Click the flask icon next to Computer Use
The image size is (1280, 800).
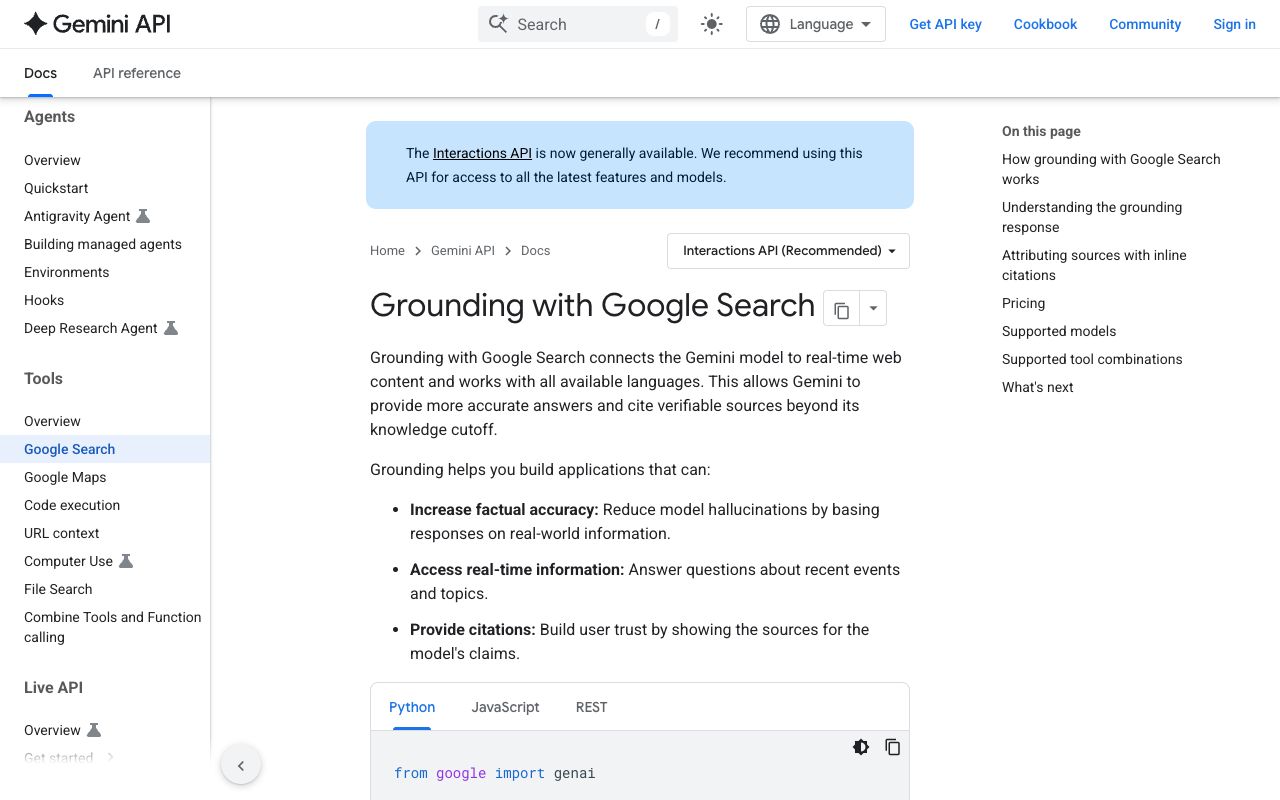[x=126, y=561]
